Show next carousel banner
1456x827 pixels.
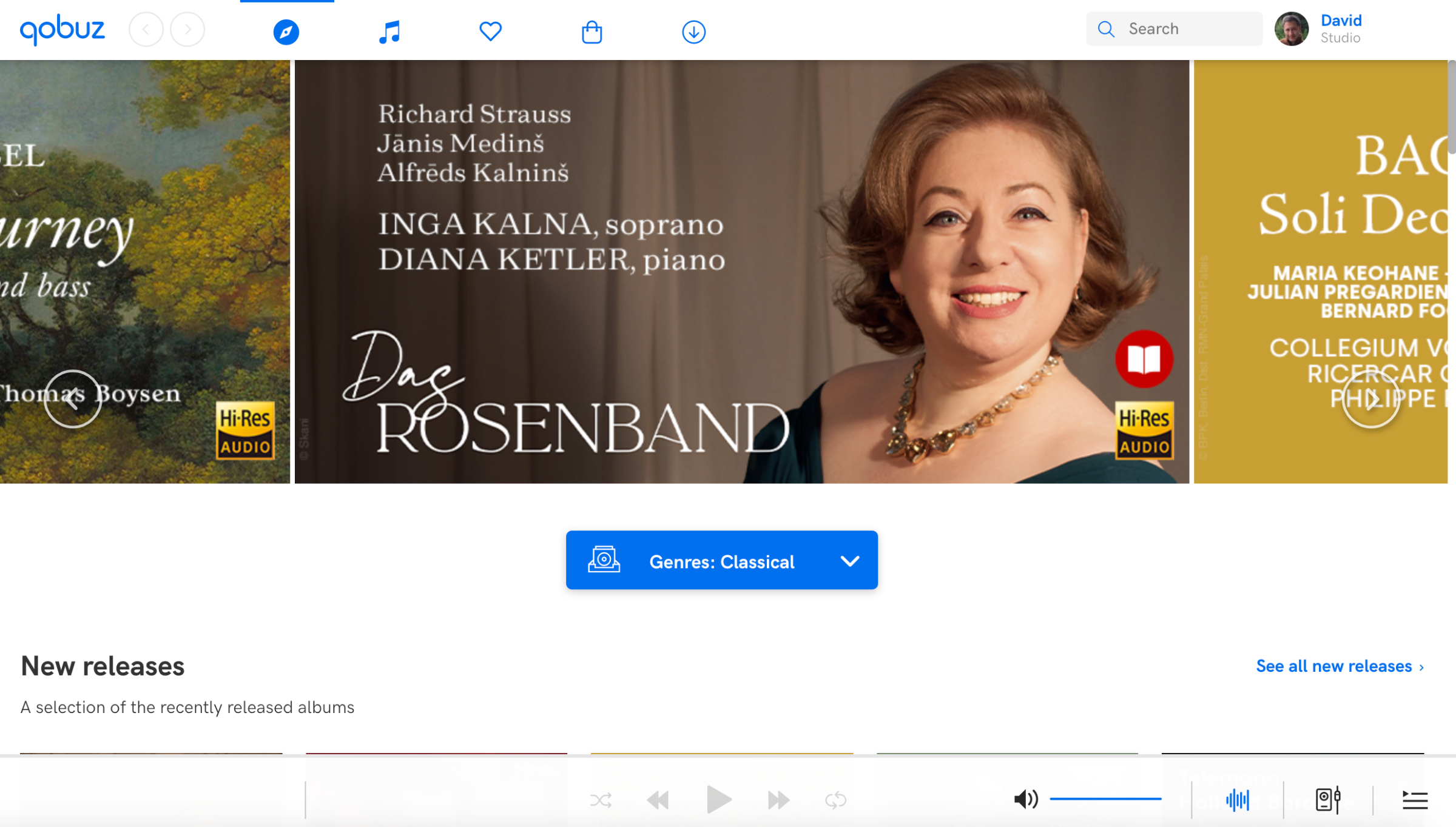[1370, 399]
